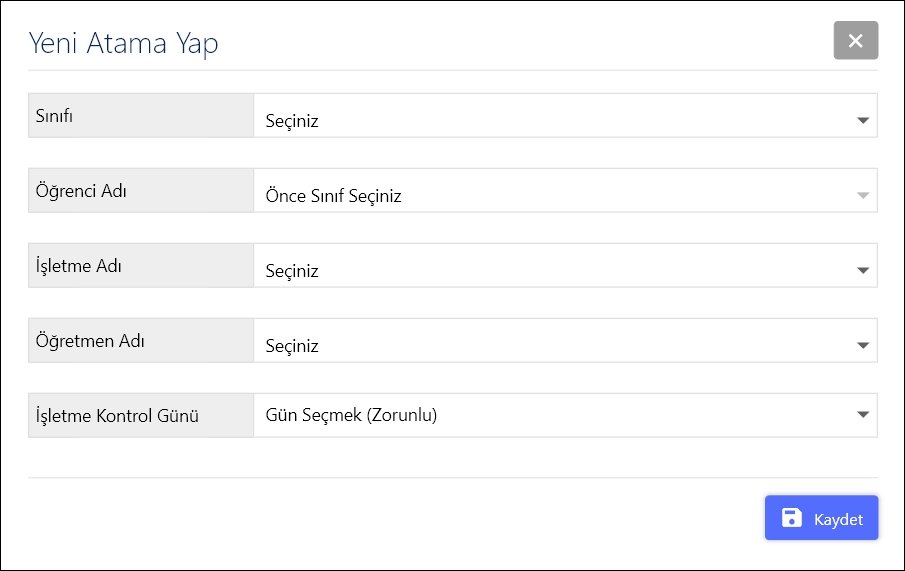This screenshot has width=905, height=571.
Task: Click the greyed Öğrenci Adı dropdown arrow
Action: 863,196
